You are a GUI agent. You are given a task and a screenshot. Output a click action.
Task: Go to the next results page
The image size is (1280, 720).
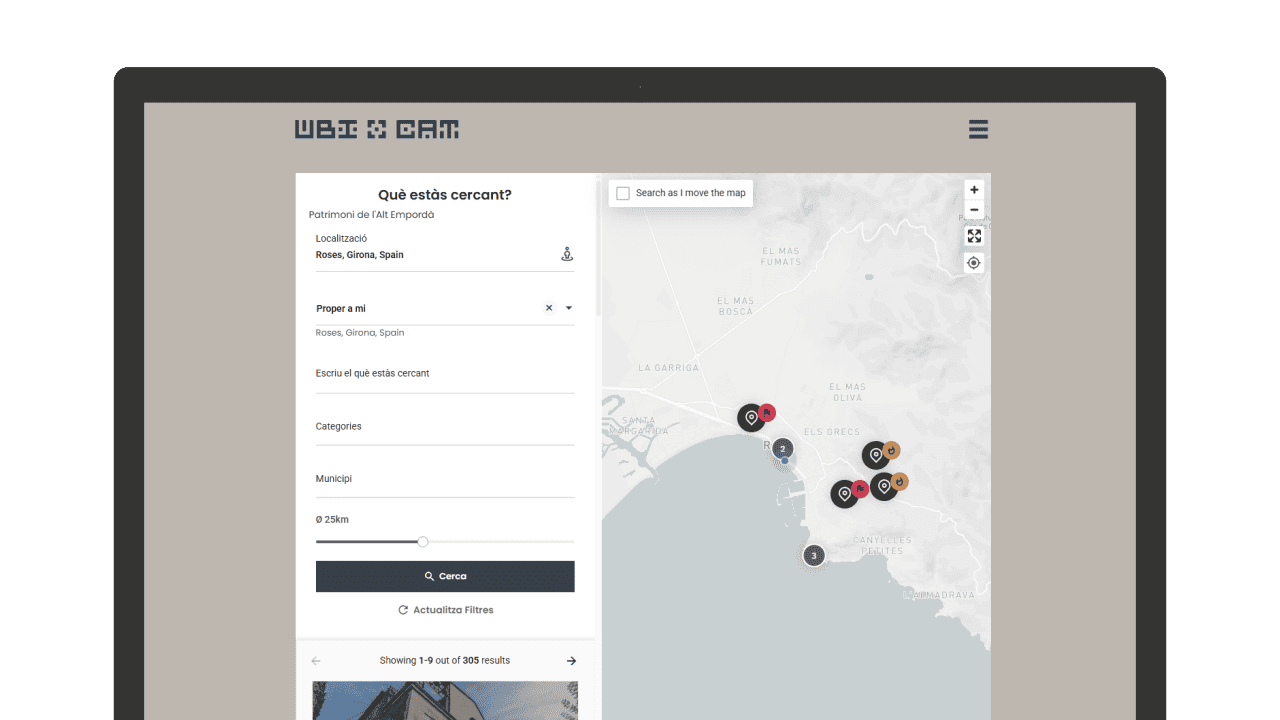571,661
